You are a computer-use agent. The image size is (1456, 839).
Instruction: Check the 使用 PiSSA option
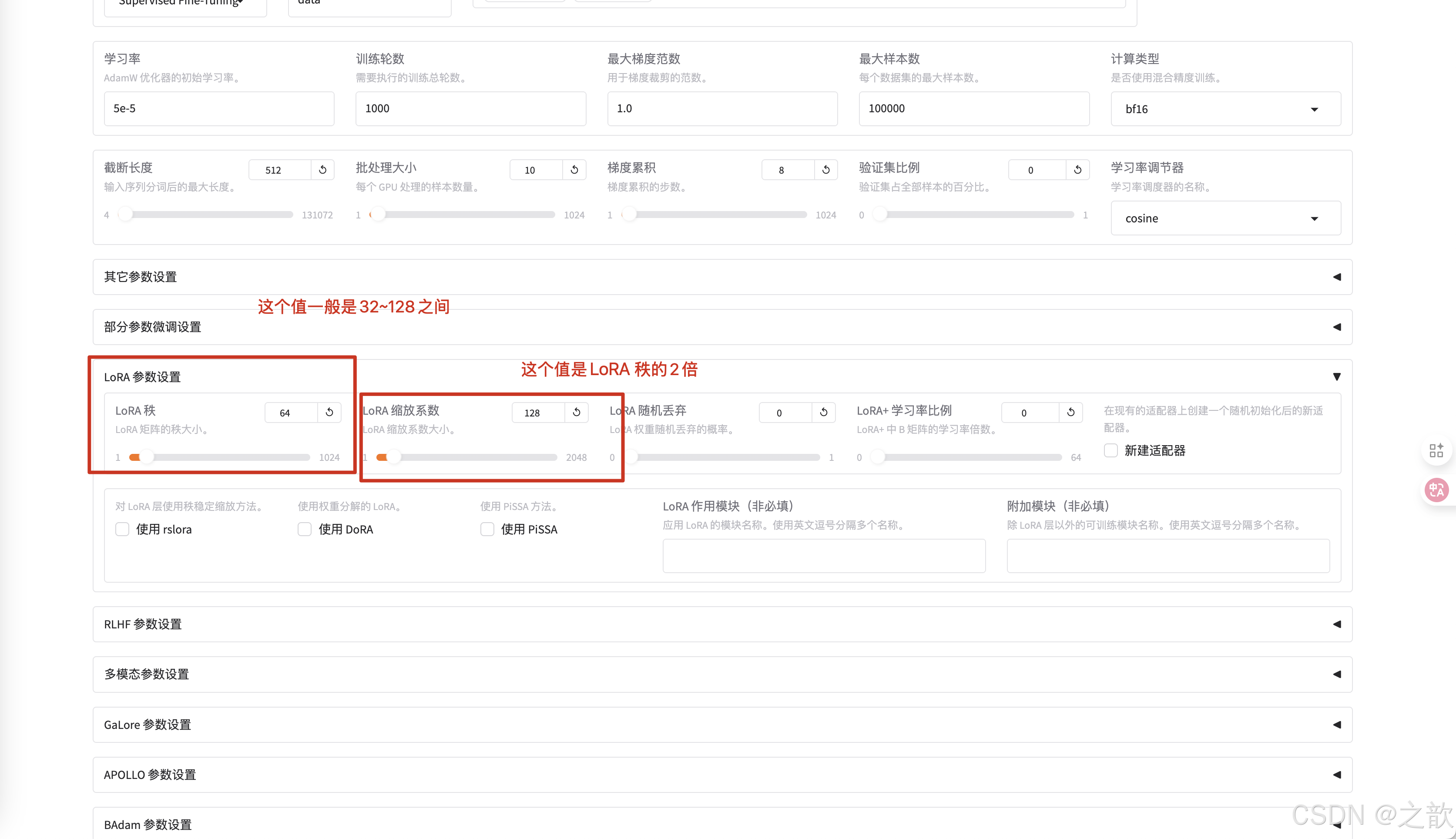tap(487, 529)
